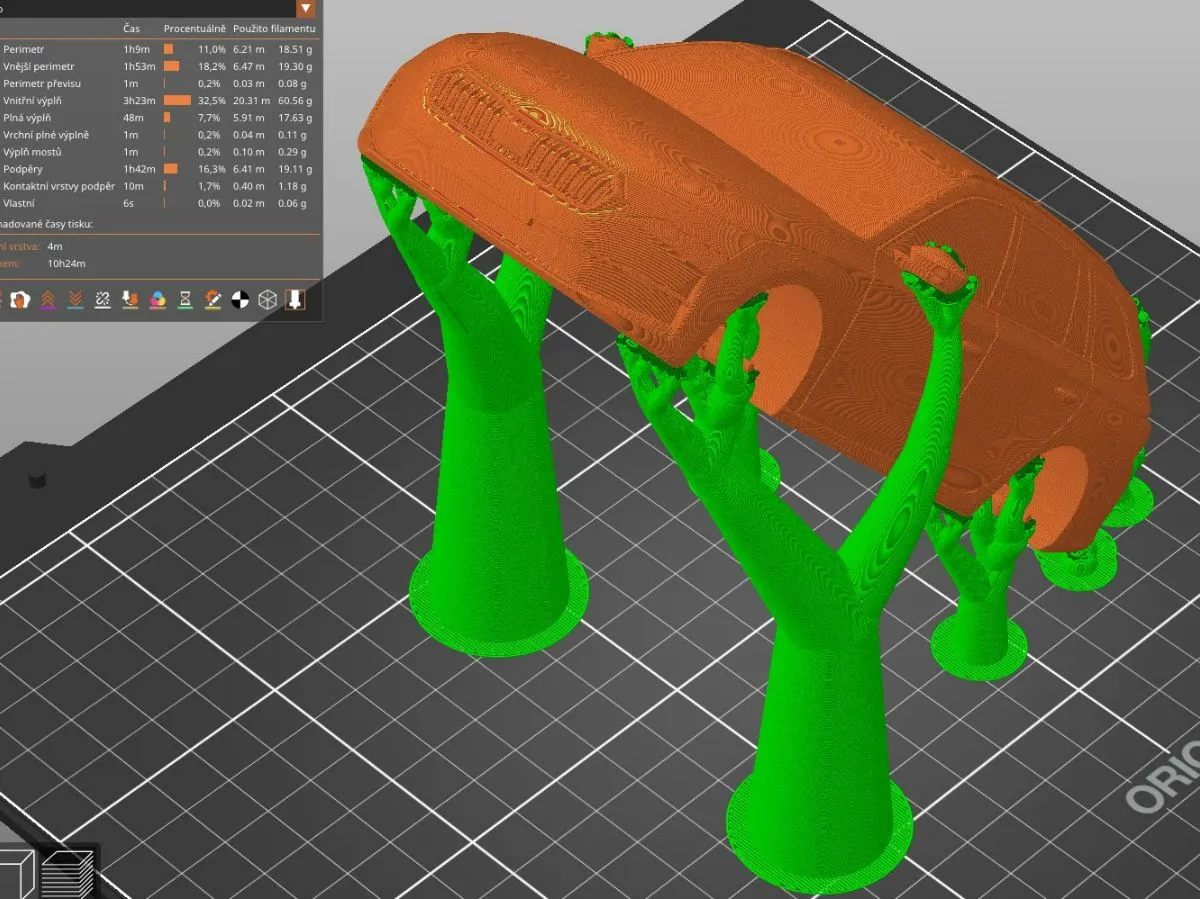Open the legend view type dropdown arrow
The width and height of the screenshot is (1200, 899).
305,9
